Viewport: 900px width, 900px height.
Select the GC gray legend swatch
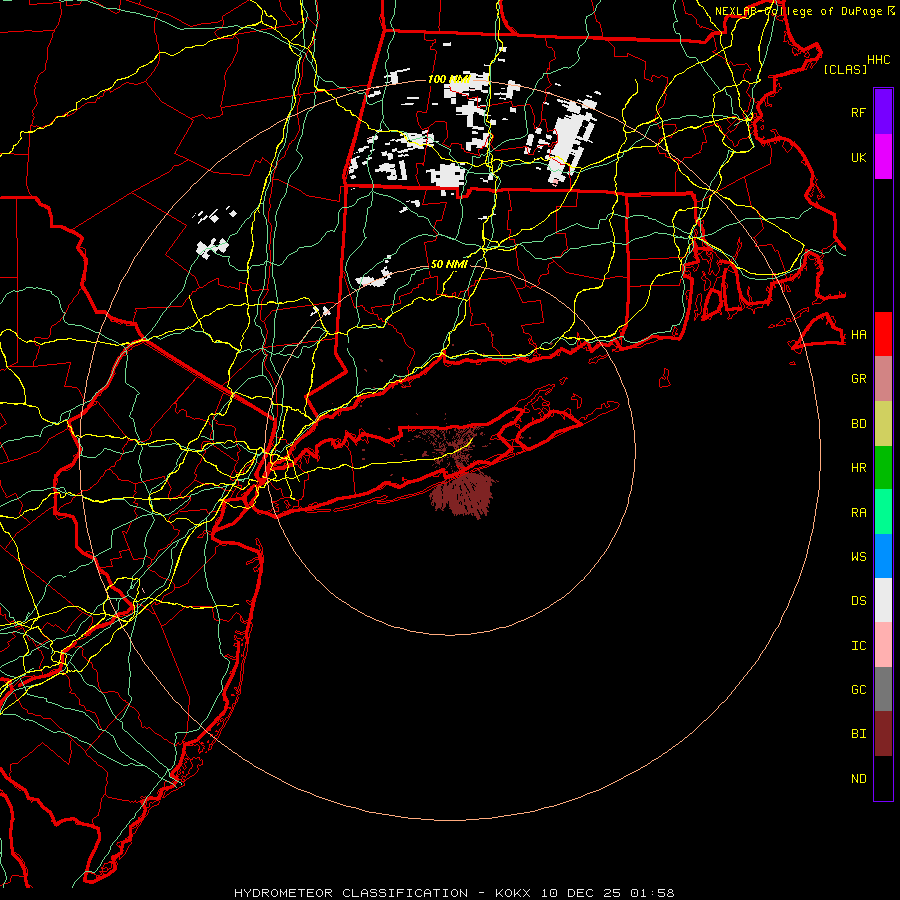(883, 689)
